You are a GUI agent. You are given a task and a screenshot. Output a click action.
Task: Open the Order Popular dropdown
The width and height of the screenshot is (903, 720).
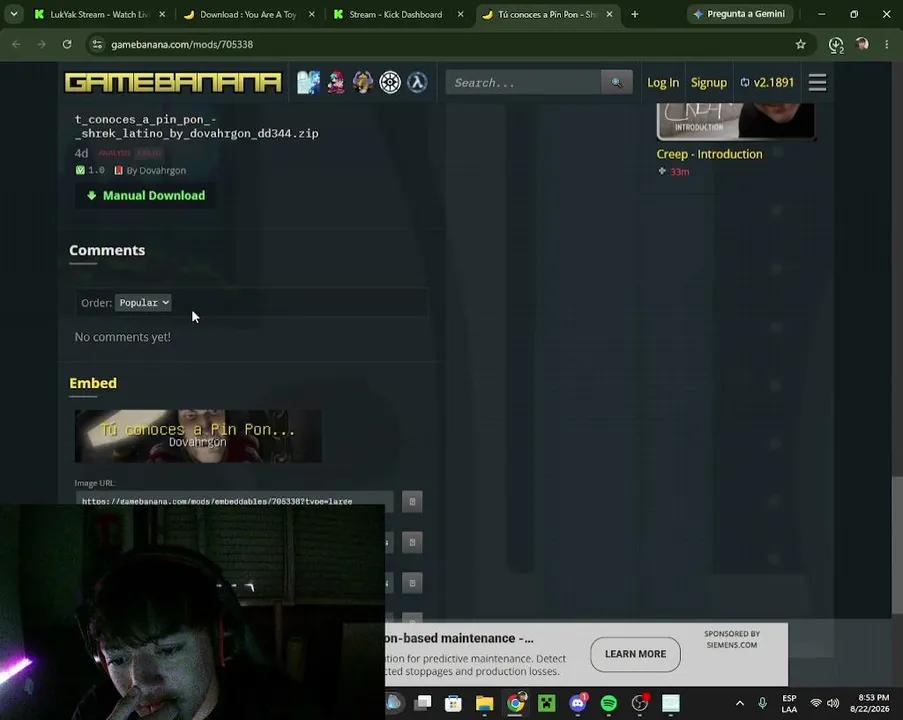click(143, 303)
